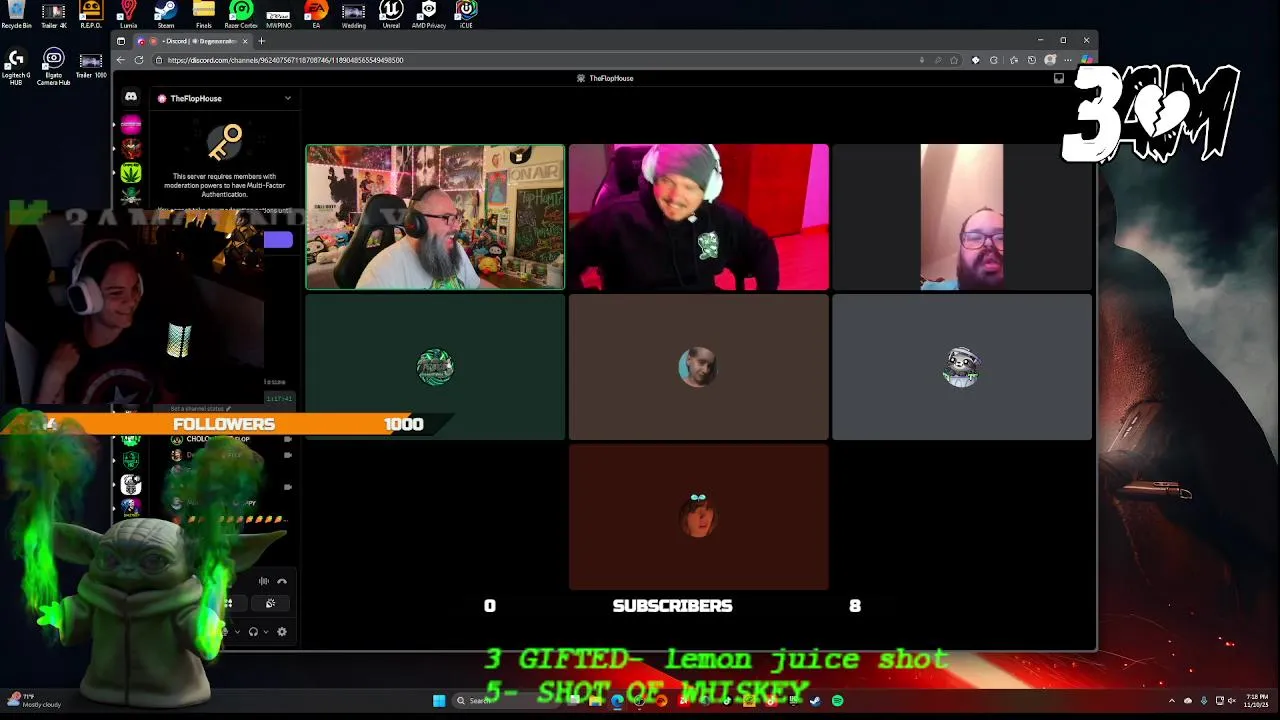Viewport: 1280px width, 720px height.
Task: Open the Recycle Bin desktop icon
Action: (x=16, y=14)
